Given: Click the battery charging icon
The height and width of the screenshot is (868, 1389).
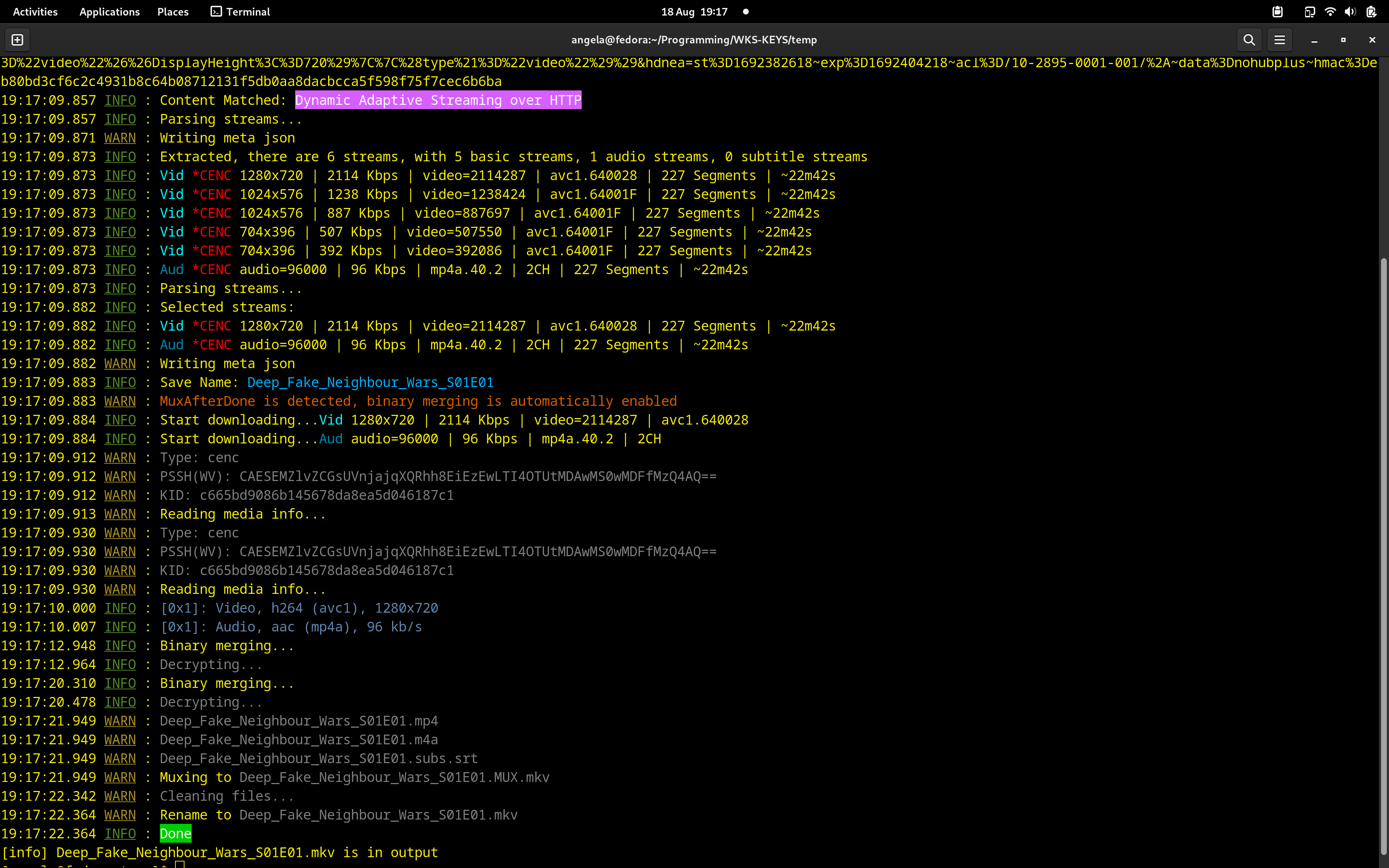Looking at the screenshot, I should tap(1371, 12).
